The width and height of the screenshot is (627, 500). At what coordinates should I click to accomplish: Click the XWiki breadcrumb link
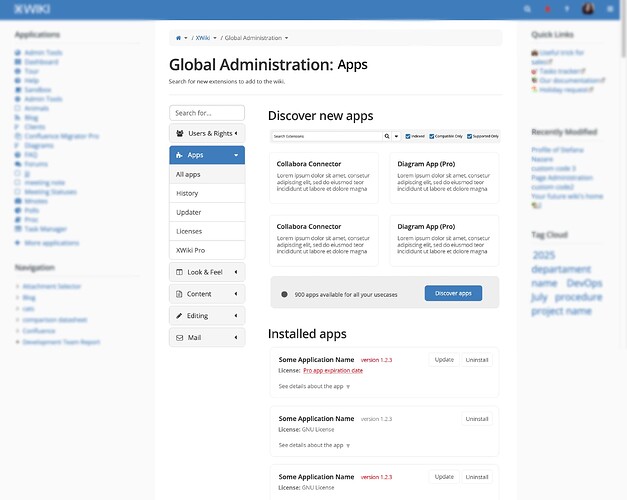[x=203, y=38]
